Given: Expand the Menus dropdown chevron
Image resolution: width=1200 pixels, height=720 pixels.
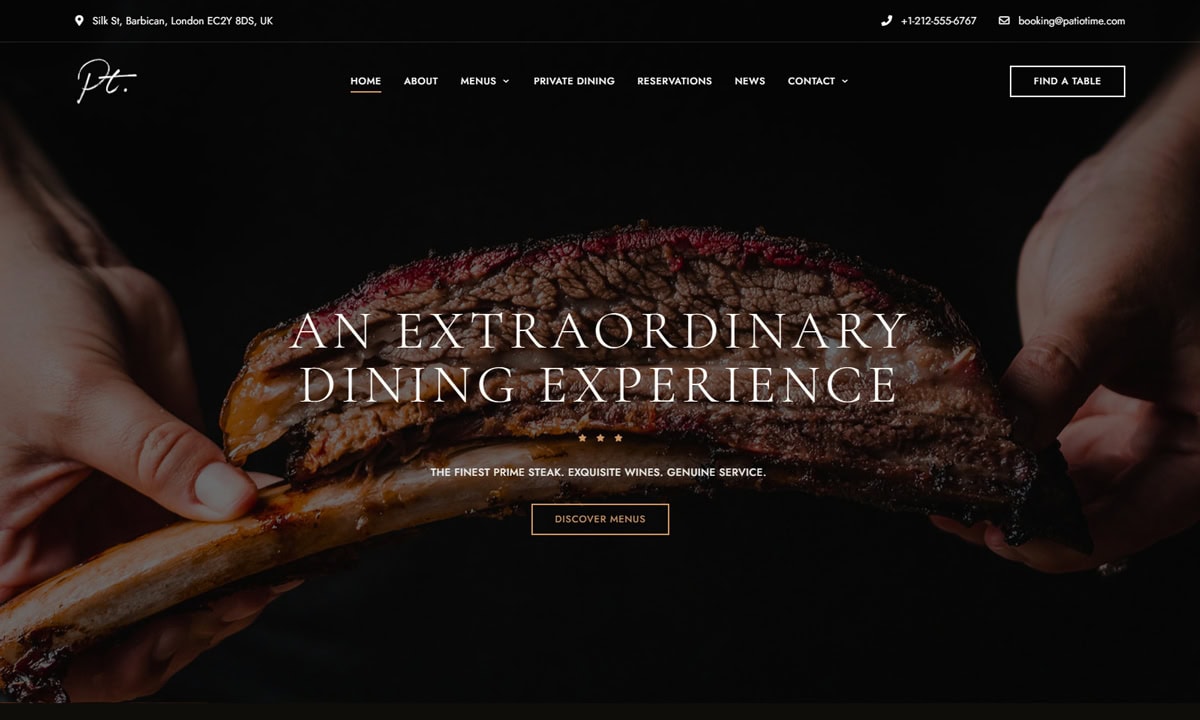Looking at the screenshot, I should coord(506,81).
